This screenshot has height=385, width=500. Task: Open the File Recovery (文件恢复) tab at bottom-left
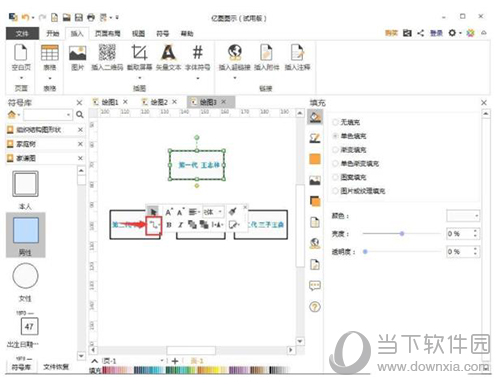pyautogui.click(x=56, y=367)
